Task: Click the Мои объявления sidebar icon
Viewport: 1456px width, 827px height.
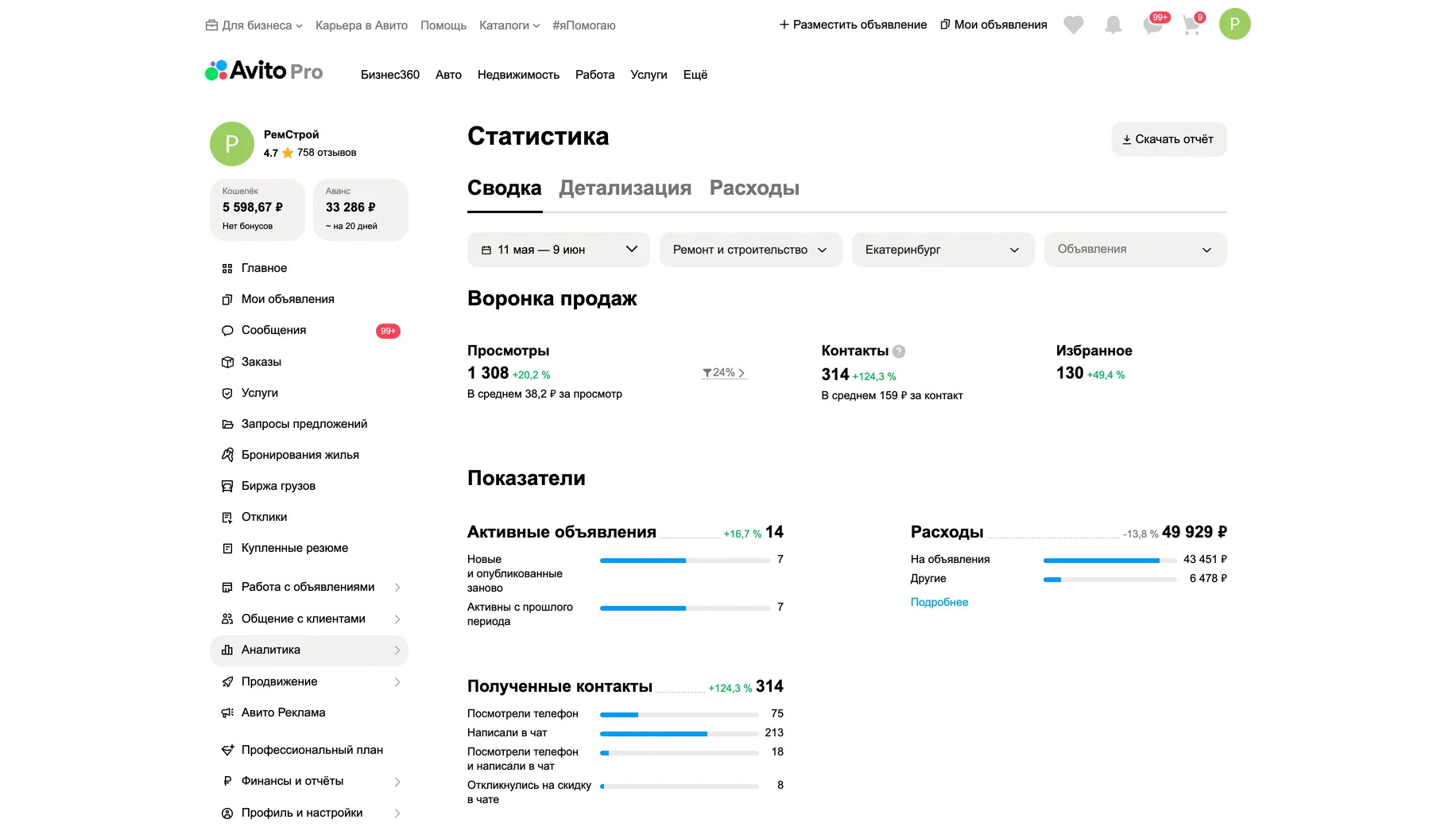Action: [227, 300]
